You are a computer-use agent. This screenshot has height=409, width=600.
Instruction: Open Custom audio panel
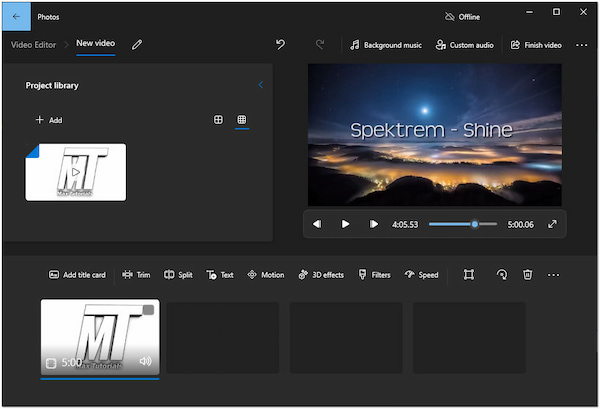[465, 45]
